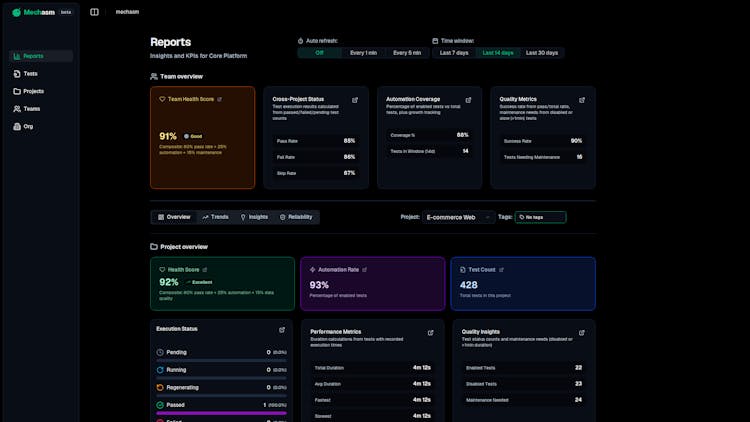The width and height of the screenshot is (750, 422).
Task: Click the Passed progress bar
Action: point(221,412)
